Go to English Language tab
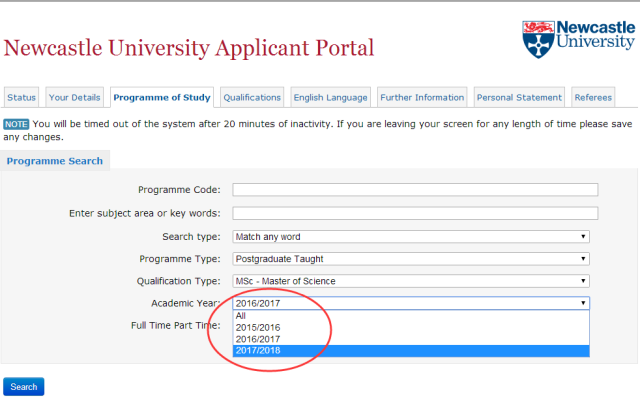The width and height of the screenshot is (640, 401). (x=330, y=98)
